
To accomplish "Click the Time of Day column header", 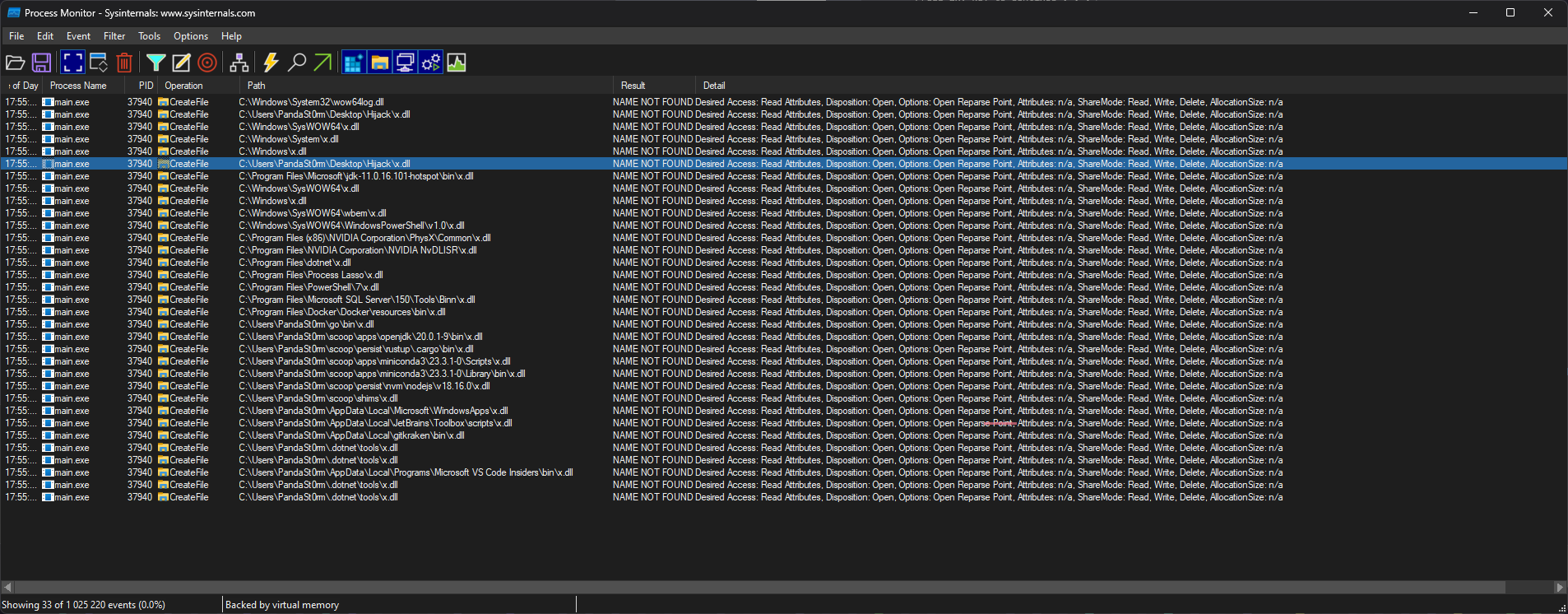I will pos(22,86).
